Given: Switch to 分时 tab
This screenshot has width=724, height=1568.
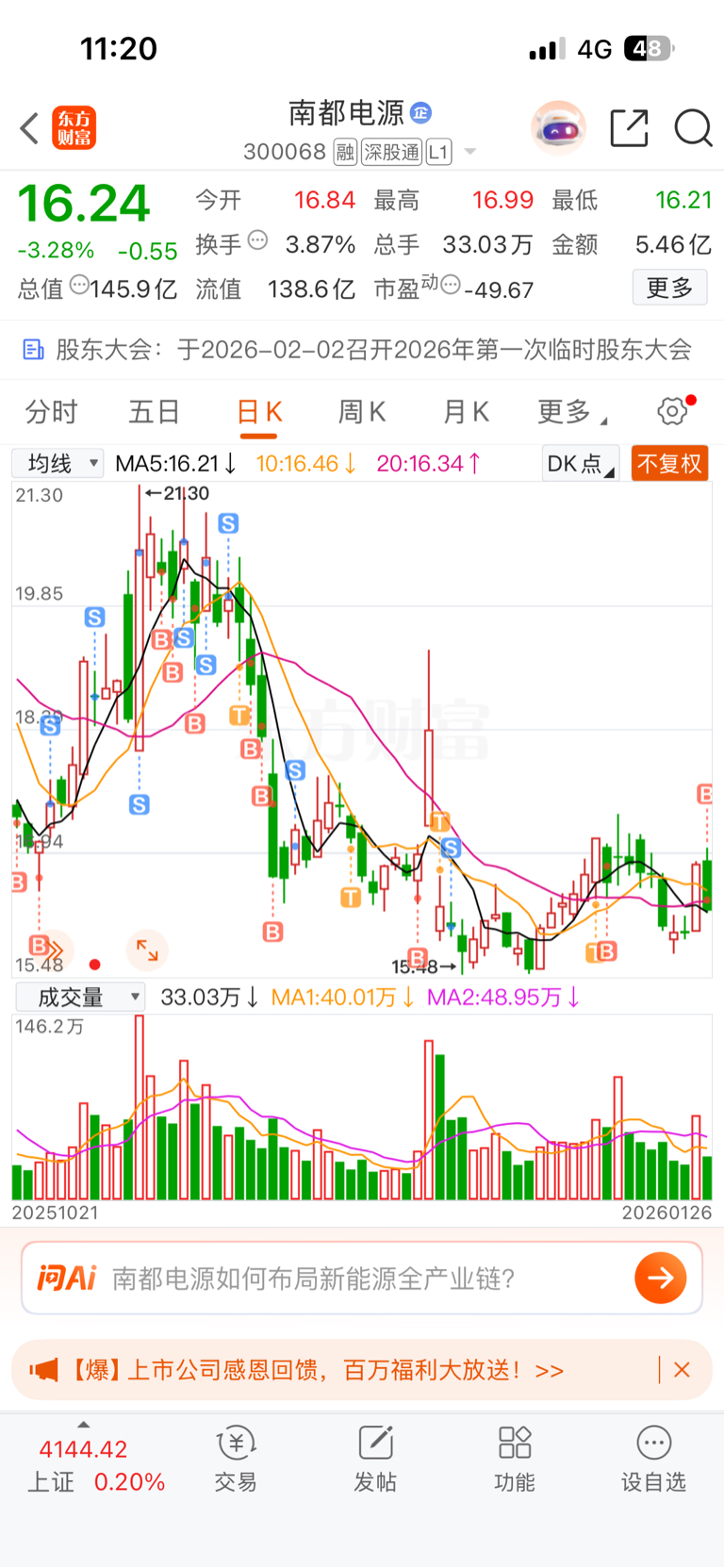Looking at the screenshot, I should click(52, 412).
